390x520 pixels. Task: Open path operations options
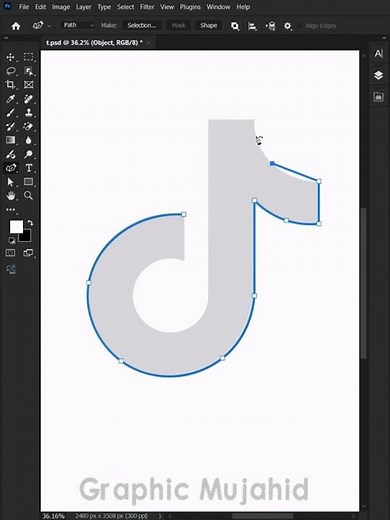tap(235, 26)
